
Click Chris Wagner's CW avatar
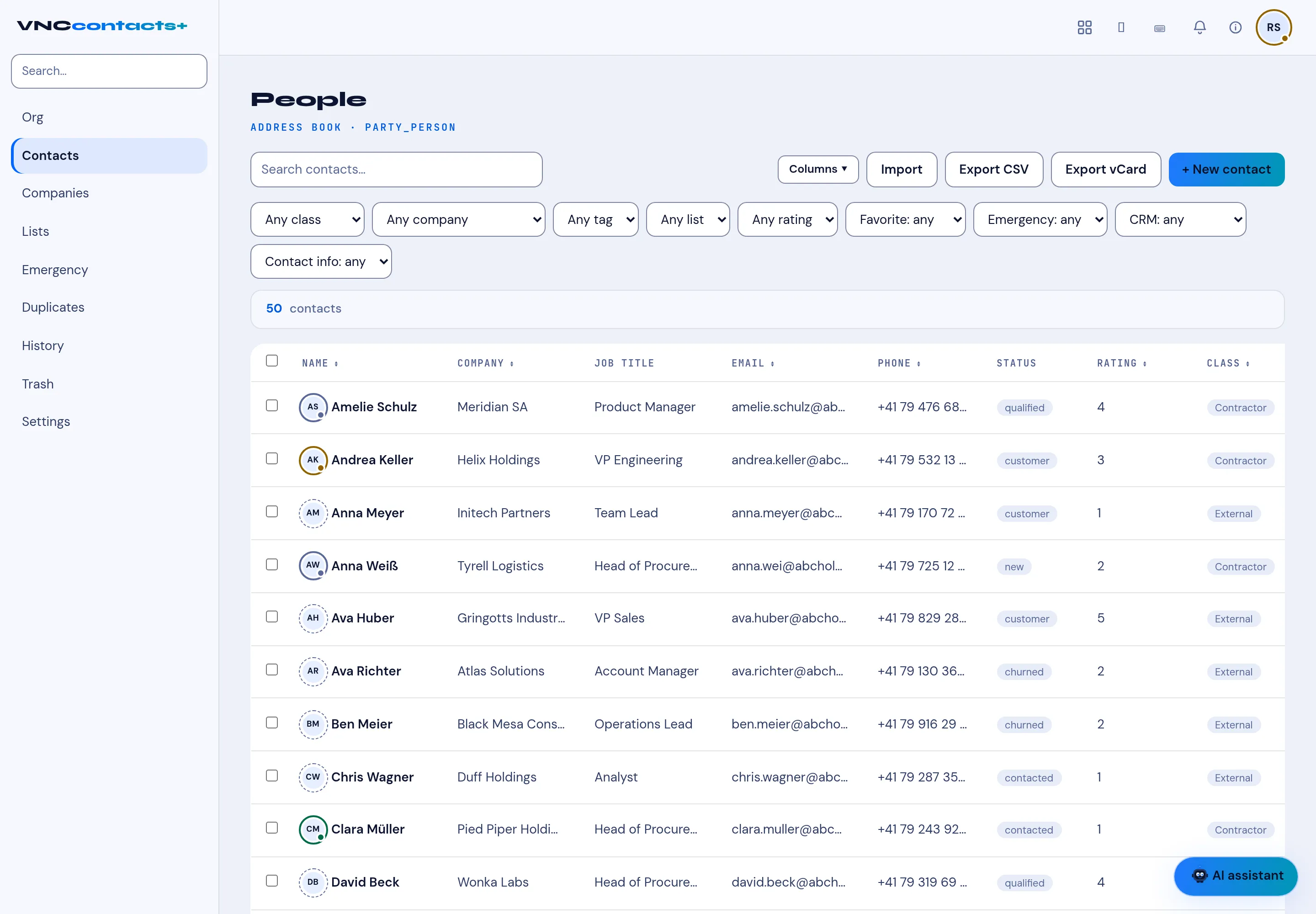pos(313,777)
